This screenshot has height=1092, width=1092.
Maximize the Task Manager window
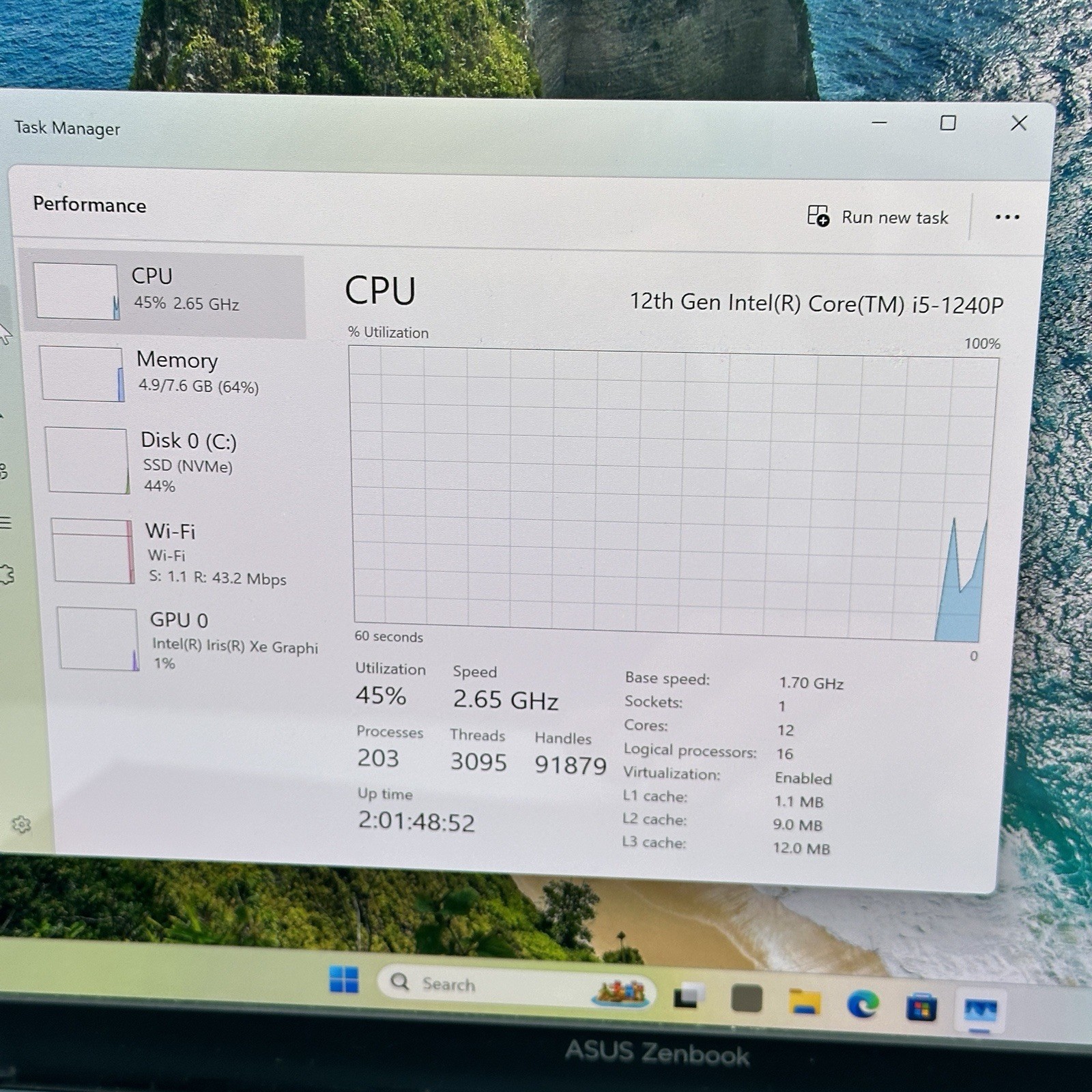click(947, 123)
